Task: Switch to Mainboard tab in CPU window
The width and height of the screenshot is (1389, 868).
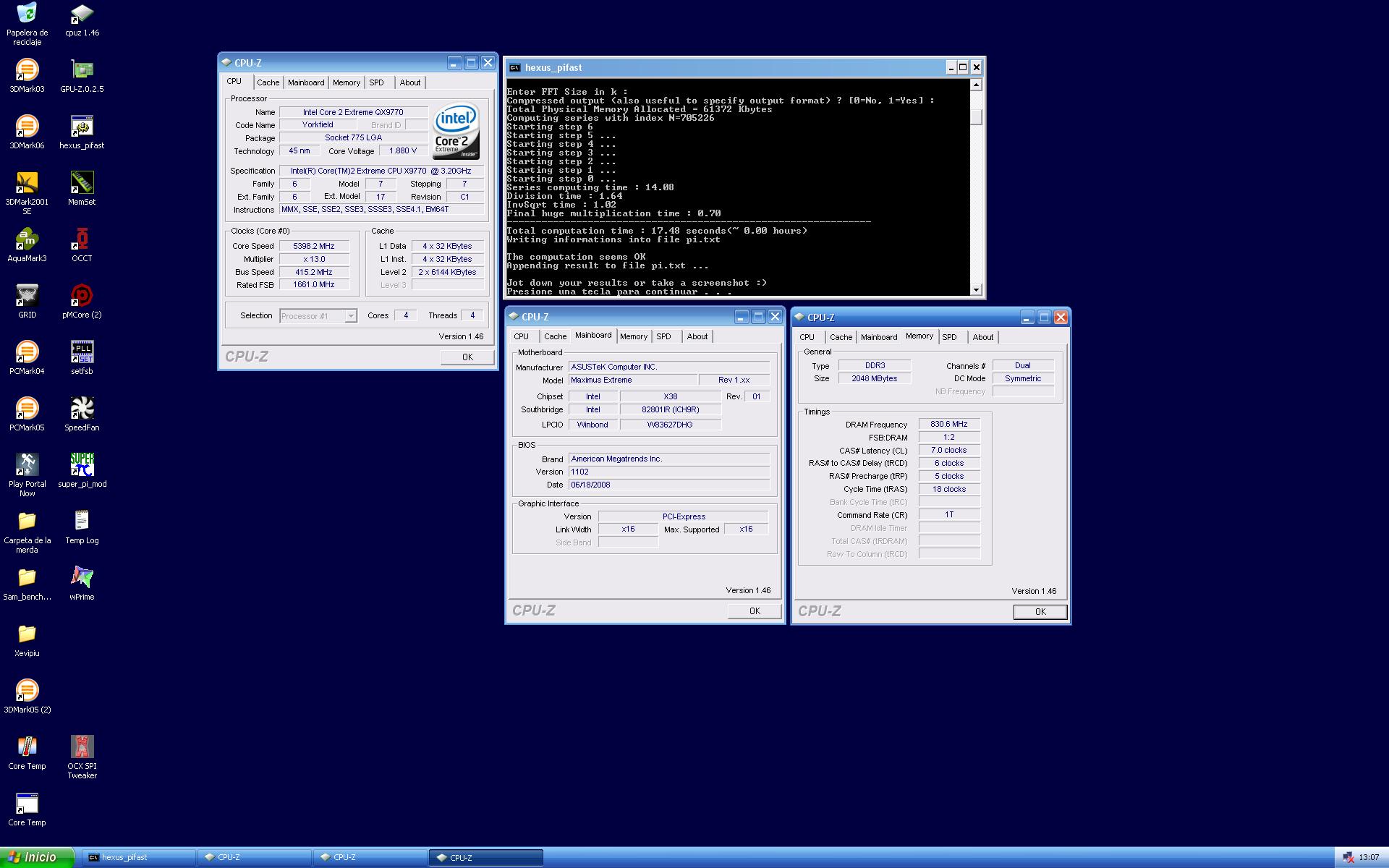Action: pyautogui.click(x=306, y=82)
